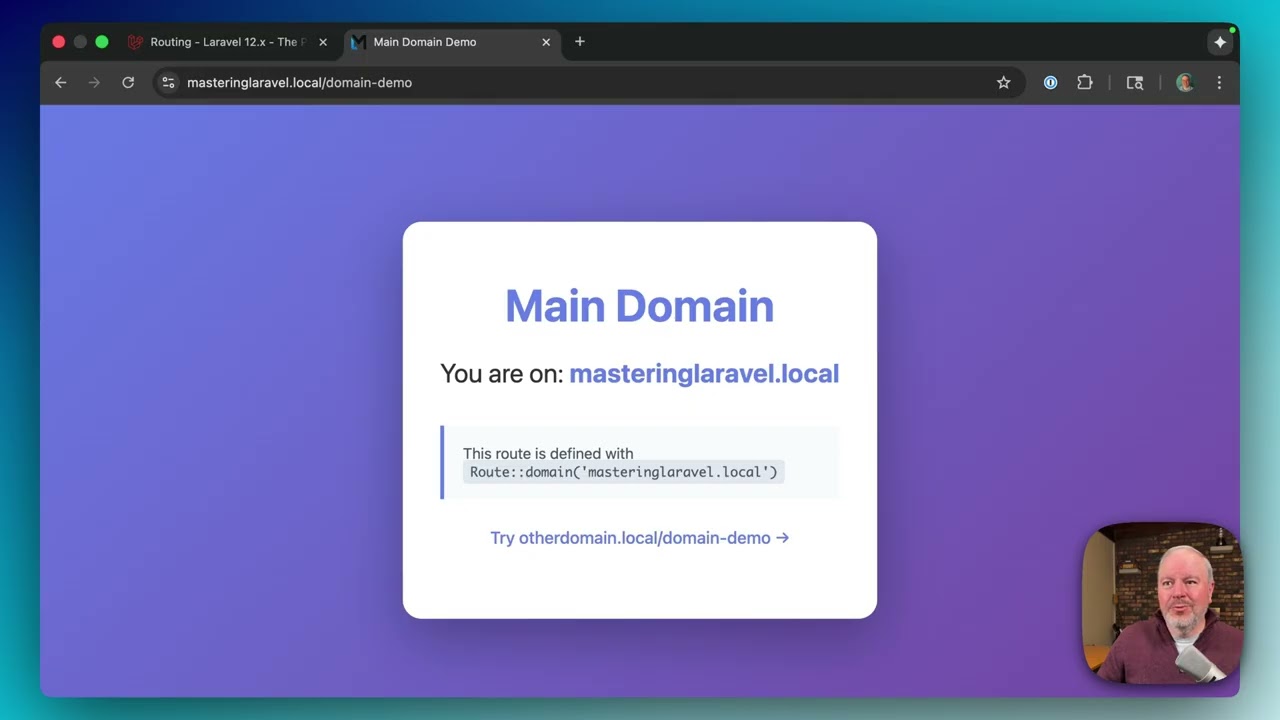Select the Main Domain Demo tab
The width and height of the screenshot is (1280, 720).
click(x=452, y=42)
